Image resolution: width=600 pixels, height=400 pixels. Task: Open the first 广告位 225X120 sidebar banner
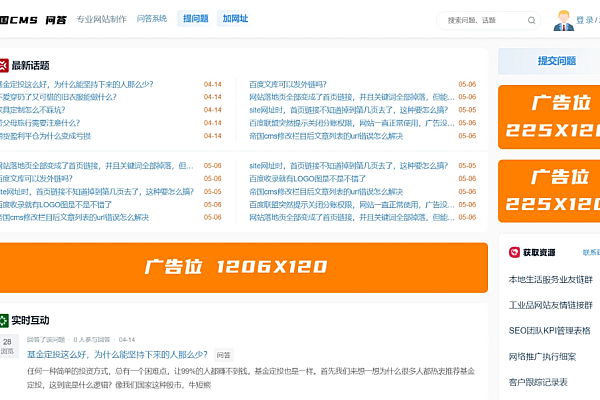[549, 116]
